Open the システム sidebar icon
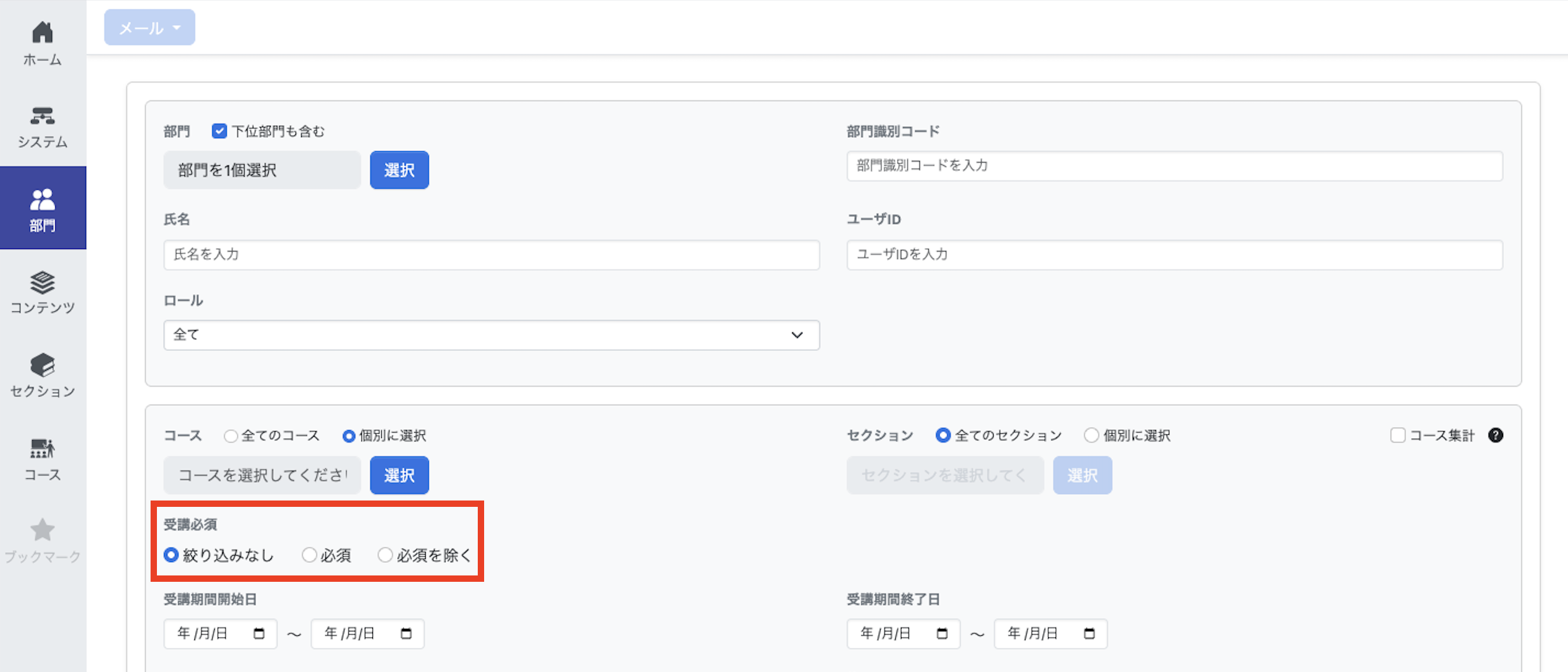The image size is (1568, 672). click(x=43, y=116)
